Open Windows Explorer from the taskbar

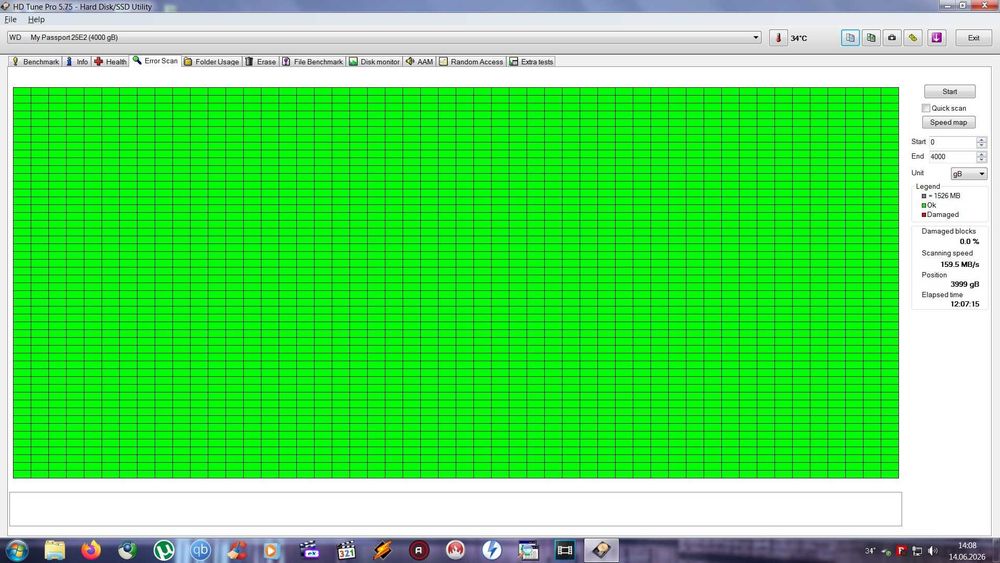point(55,550)
